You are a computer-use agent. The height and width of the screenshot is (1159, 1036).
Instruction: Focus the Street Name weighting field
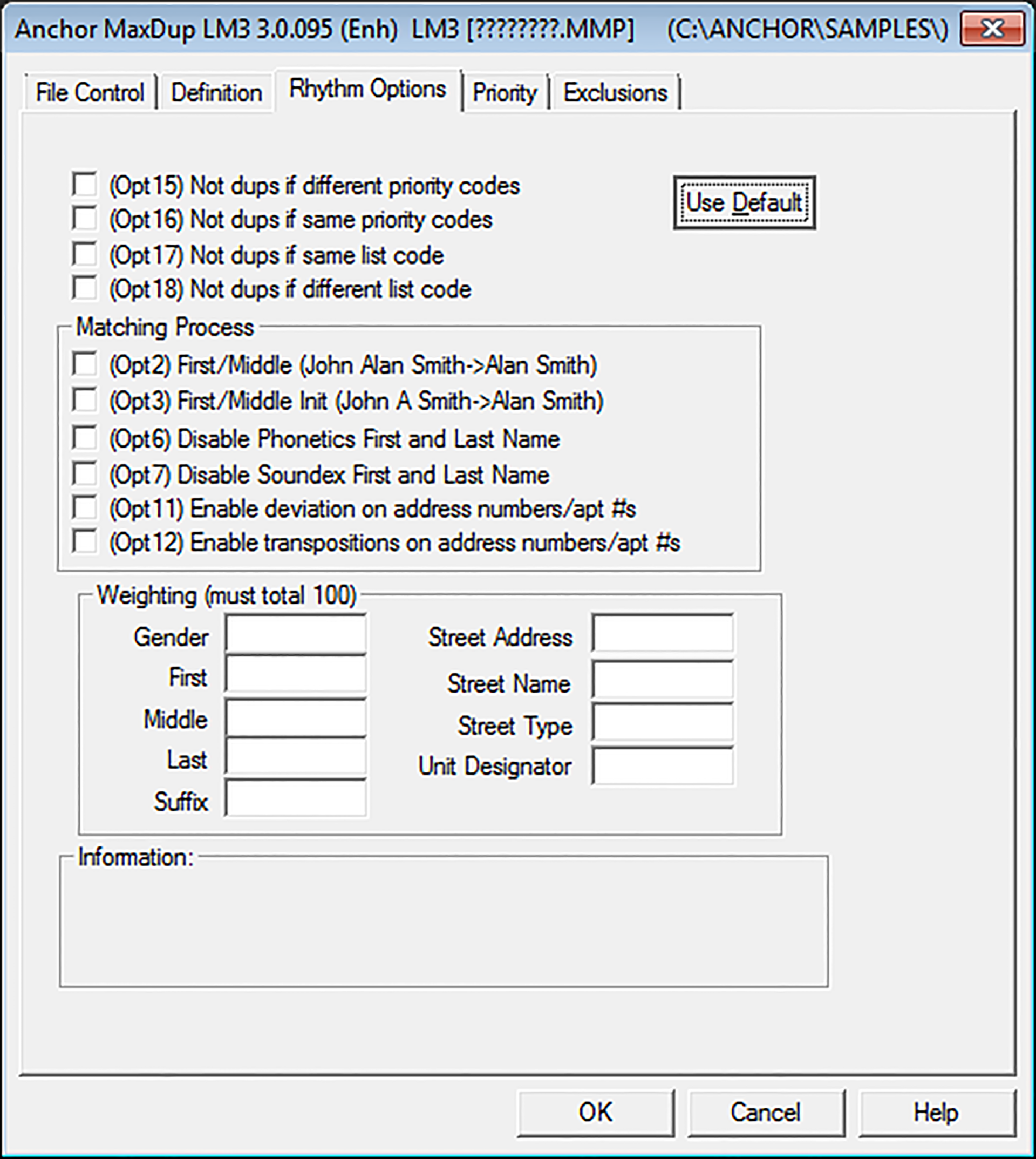tap(662, 680)
